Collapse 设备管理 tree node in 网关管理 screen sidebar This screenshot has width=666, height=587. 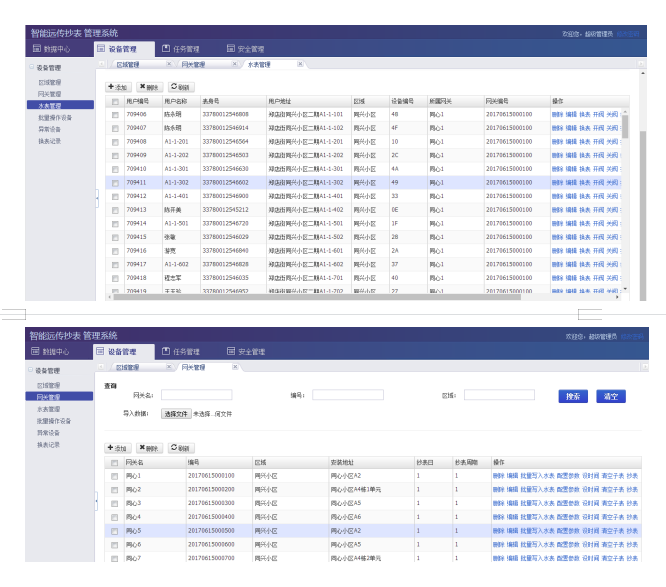coord(31,370)
